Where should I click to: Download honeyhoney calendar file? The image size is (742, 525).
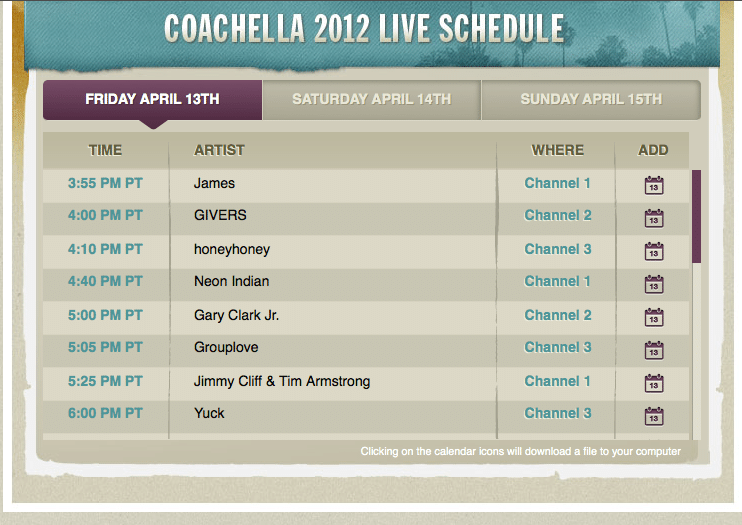654,251
